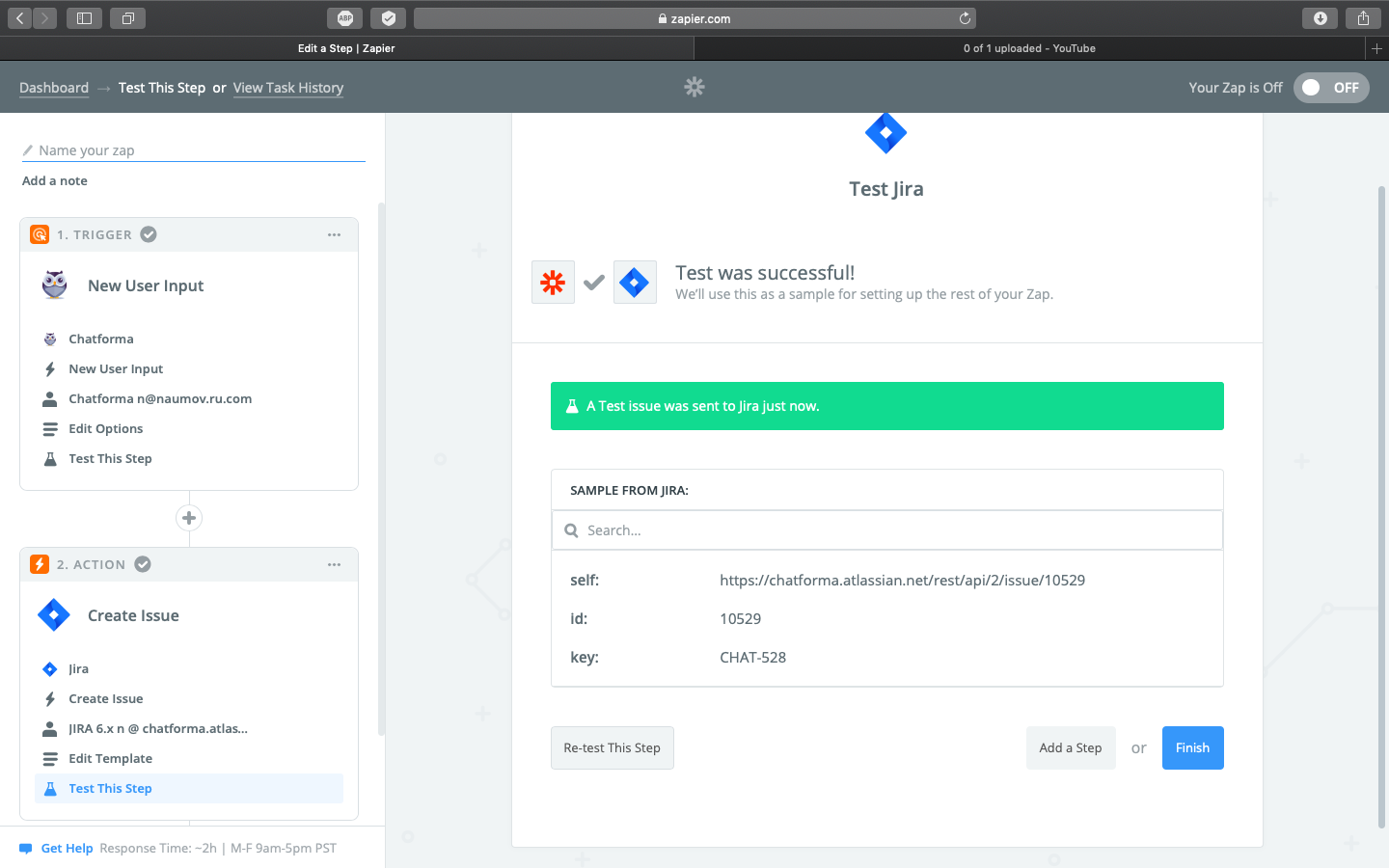Open highlighted Test This Step under action
Image resolution: width=1389 pixels, height=868 pixels.
tap(189, 788)
